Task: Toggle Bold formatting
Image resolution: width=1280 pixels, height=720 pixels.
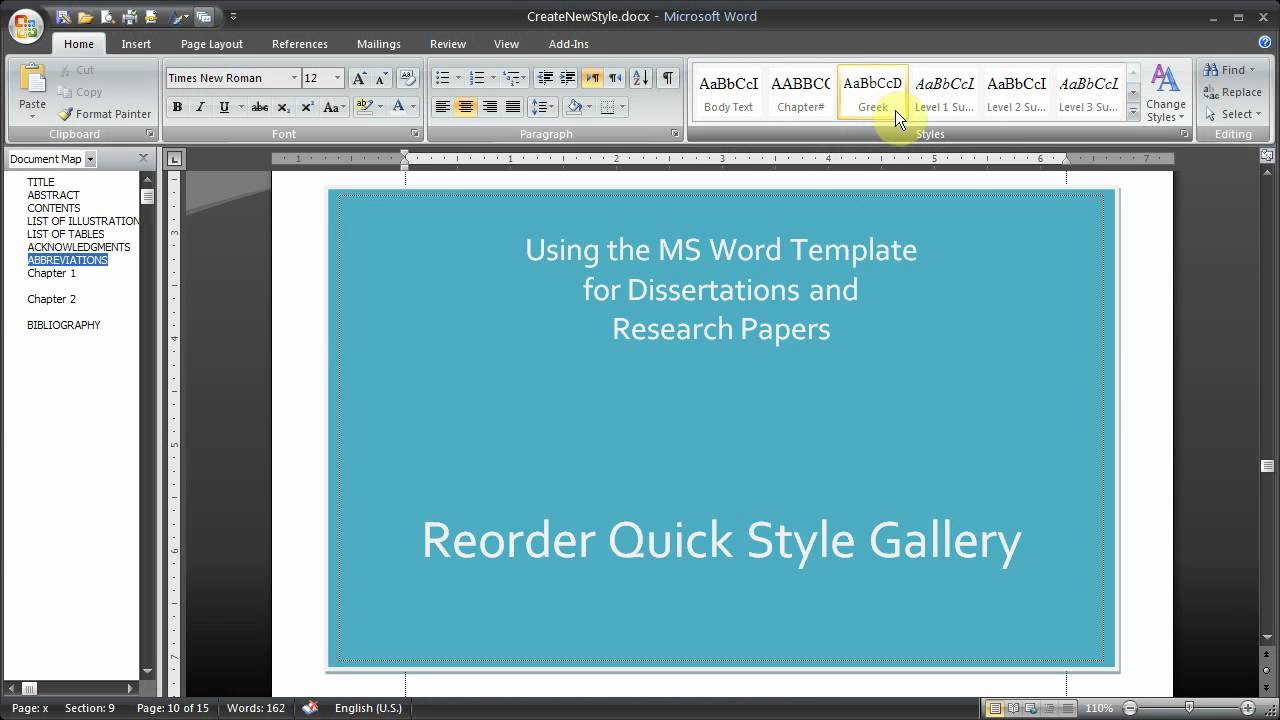Action: [177, 107]
